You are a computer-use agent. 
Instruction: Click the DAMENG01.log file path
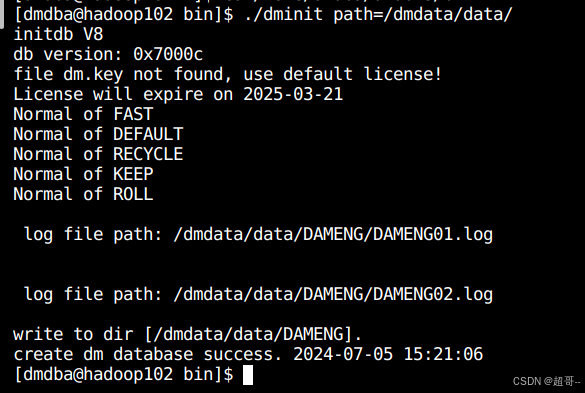pyautogui.click(x=333, y=235)
